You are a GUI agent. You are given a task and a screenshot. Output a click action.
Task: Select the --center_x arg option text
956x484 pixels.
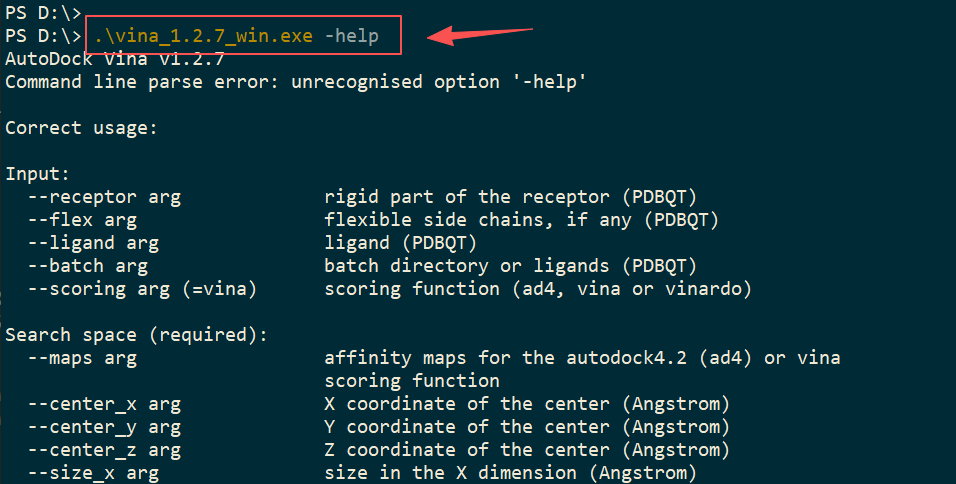104,404
